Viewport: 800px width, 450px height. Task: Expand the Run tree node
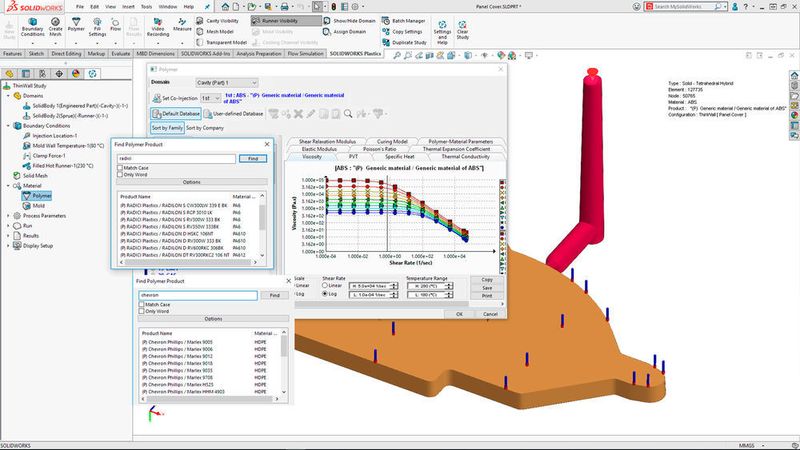point(8,226)
